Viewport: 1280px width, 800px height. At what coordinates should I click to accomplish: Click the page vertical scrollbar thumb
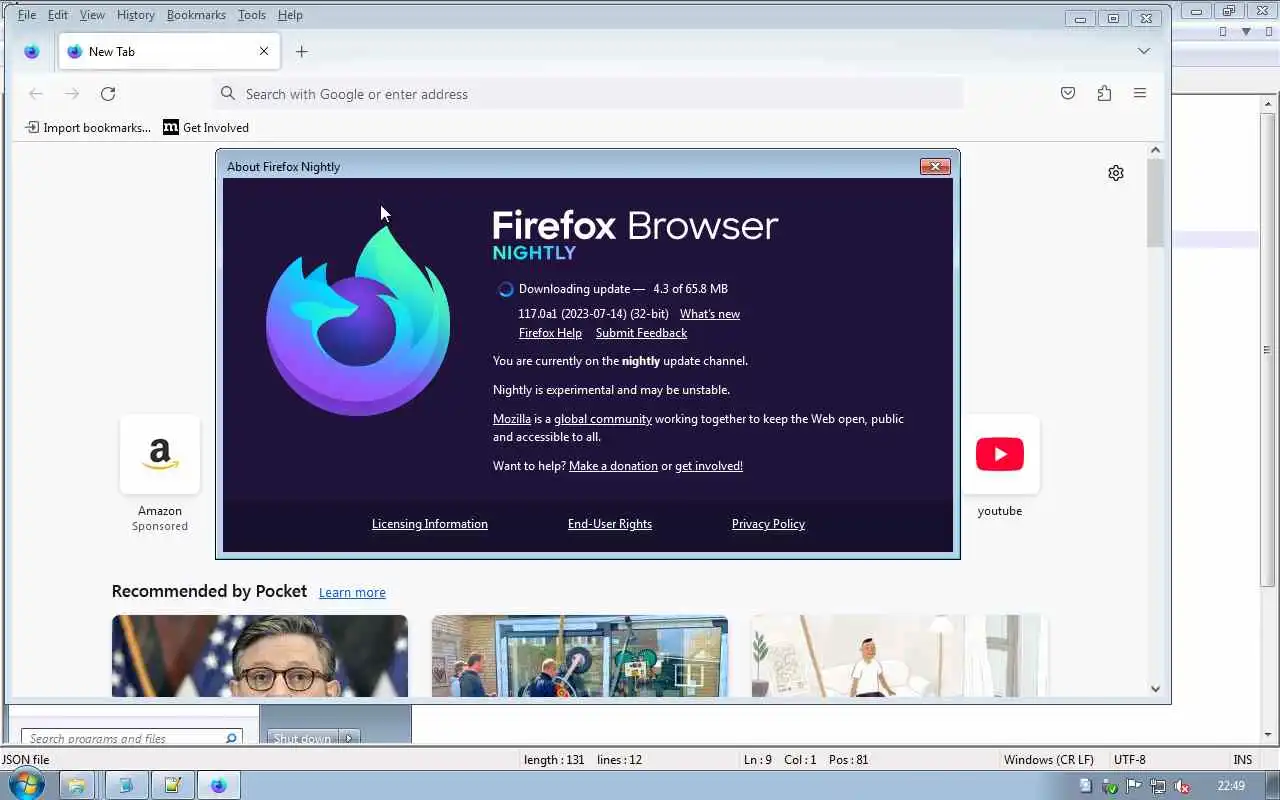[x=1156, y=203]
